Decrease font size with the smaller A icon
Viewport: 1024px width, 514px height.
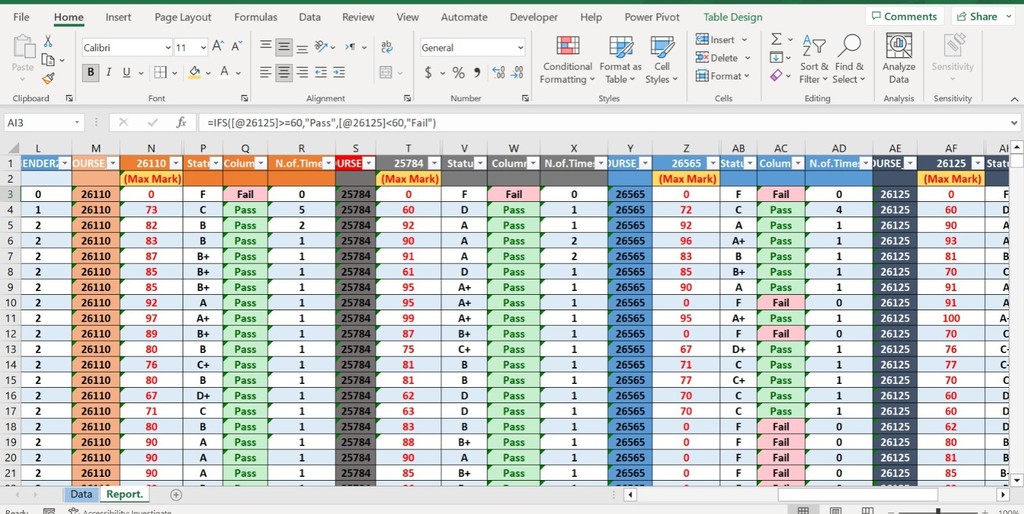coord(236,46)
